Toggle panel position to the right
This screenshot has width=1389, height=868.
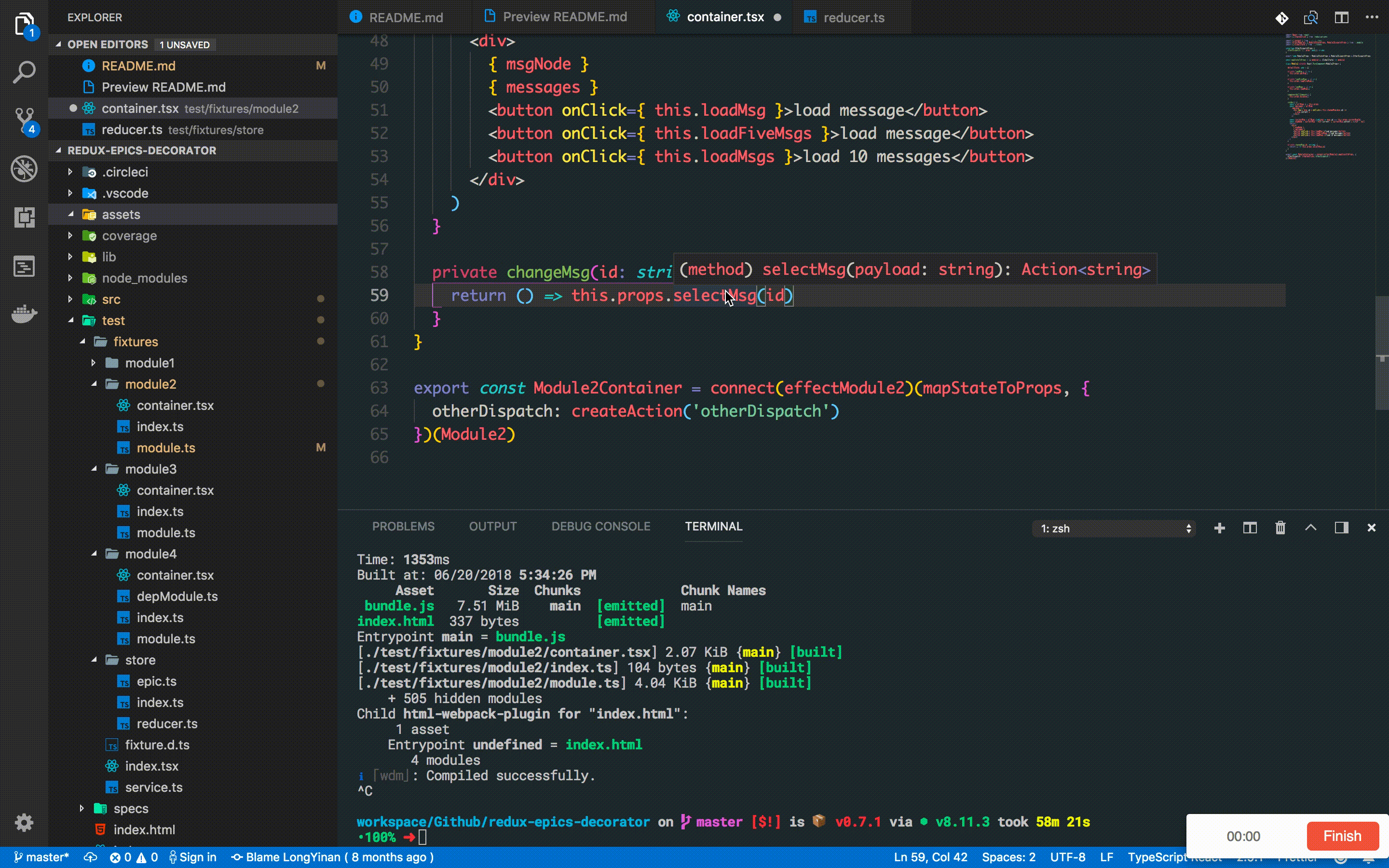click(x=1341, y=528)
